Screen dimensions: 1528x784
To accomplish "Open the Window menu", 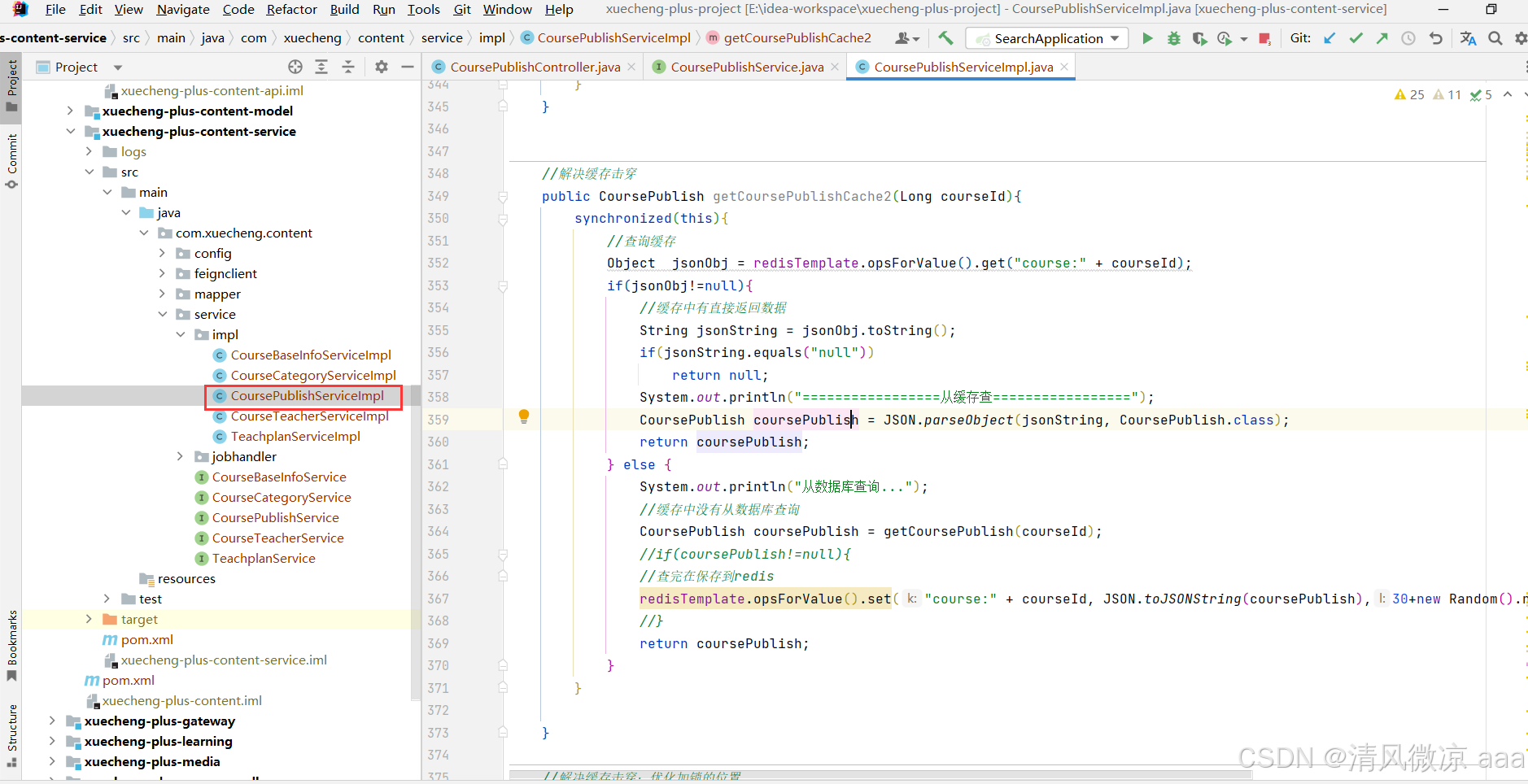I will (507, 9).
